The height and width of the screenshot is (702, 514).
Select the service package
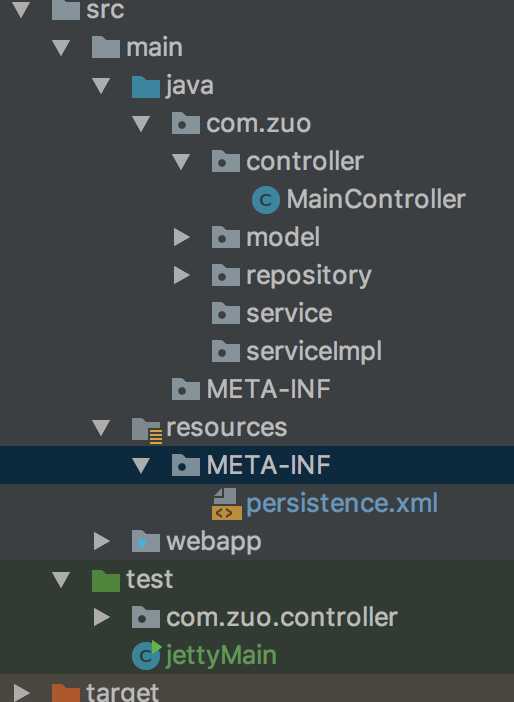pyautogui.click(x=289, y=313)
